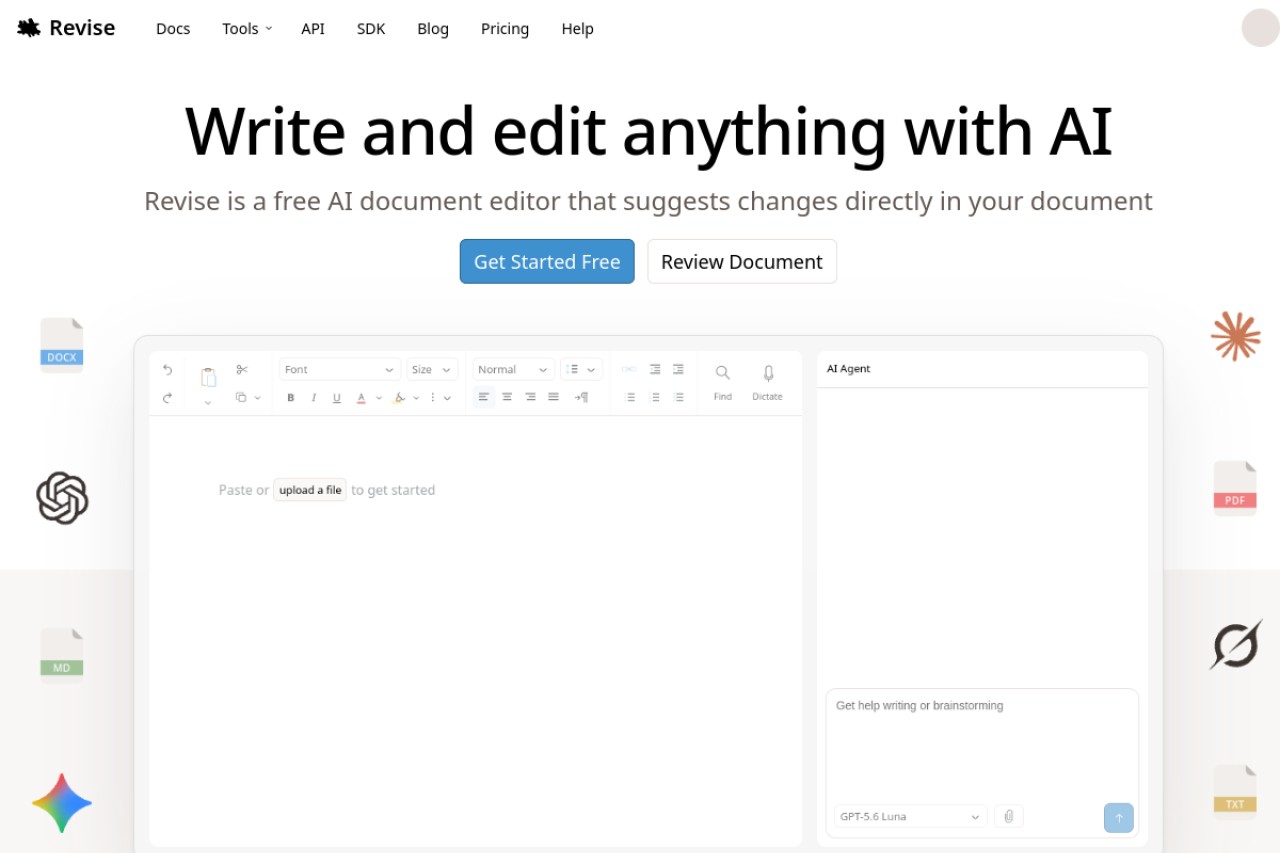Apply the highlight color tool
Viewport: 1280px width, 853px height.
pyautogui.click(x=400, y=397)
